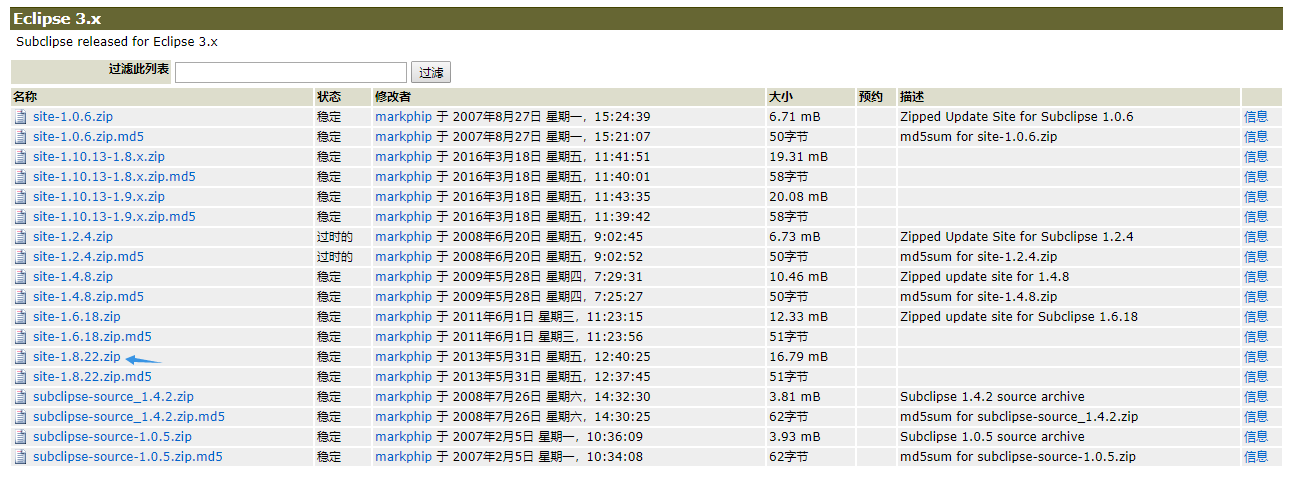
Task: Open the site-1.6.18.zip link
Action: (76, 317)
